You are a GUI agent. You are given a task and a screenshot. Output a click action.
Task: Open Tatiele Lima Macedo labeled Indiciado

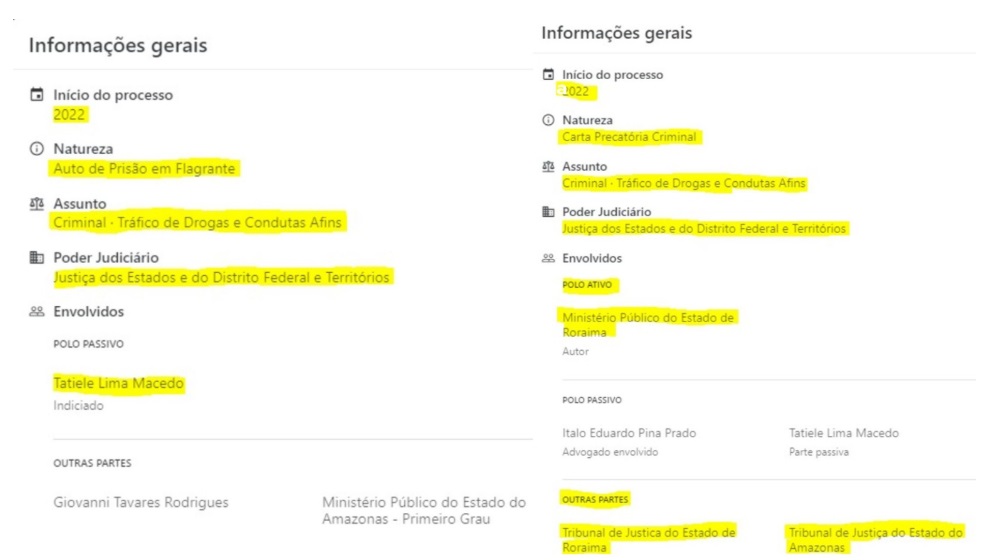coord(119,384)
